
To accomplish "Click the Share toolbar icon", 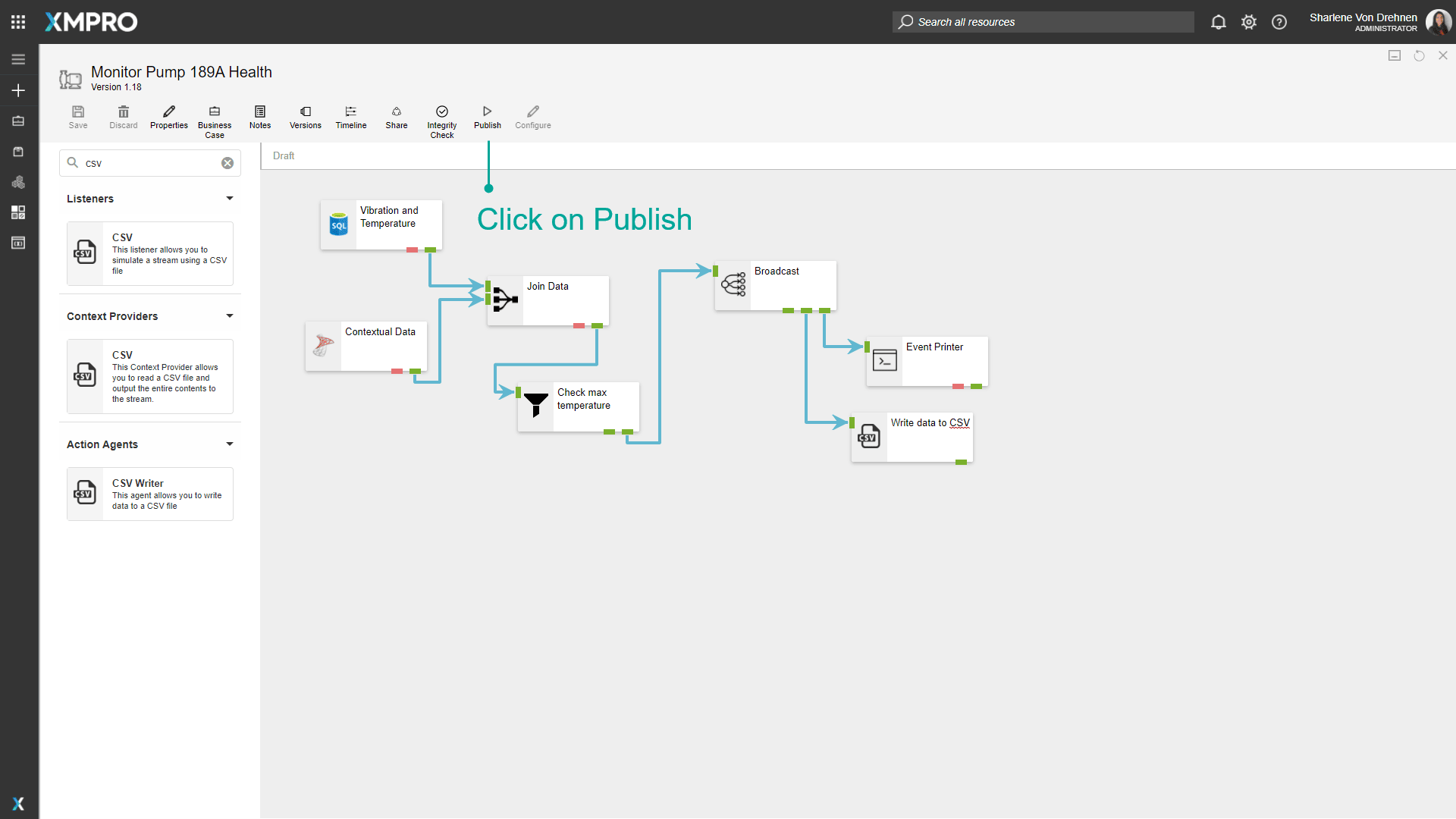I will point(396,117).
